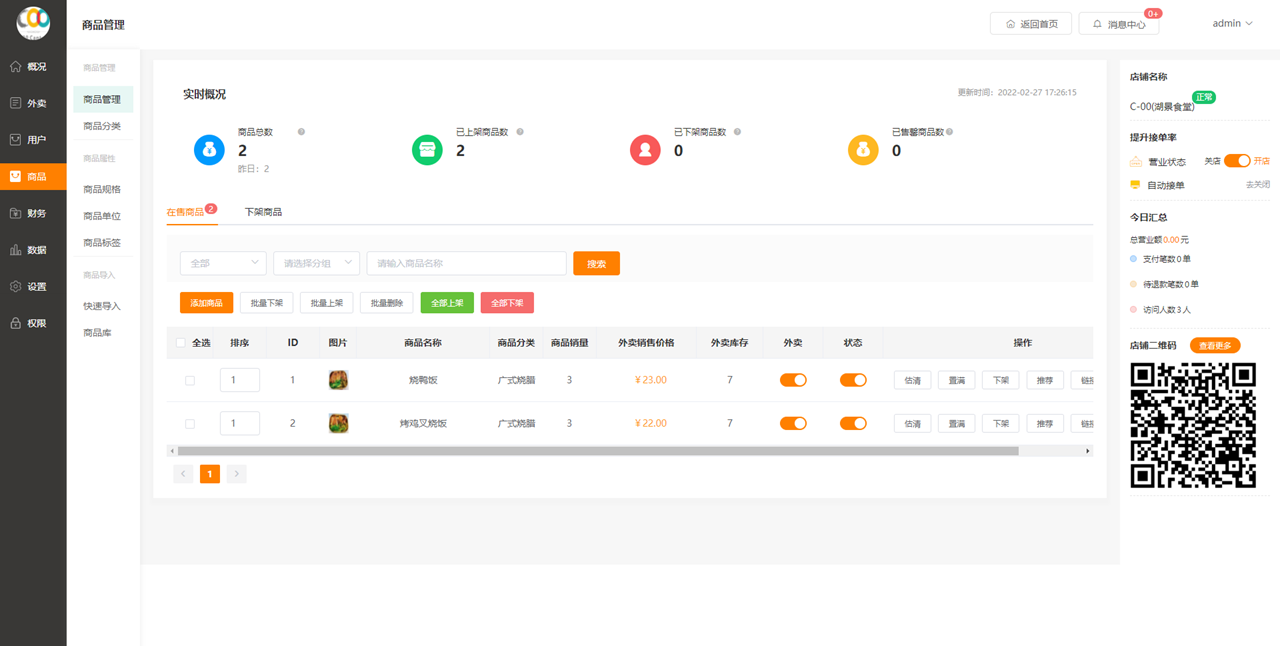Toggle 状态 switch for 烤鸡叉烧饭
Viewport: 1280px width, 646px height.
(x=853, y=424)
